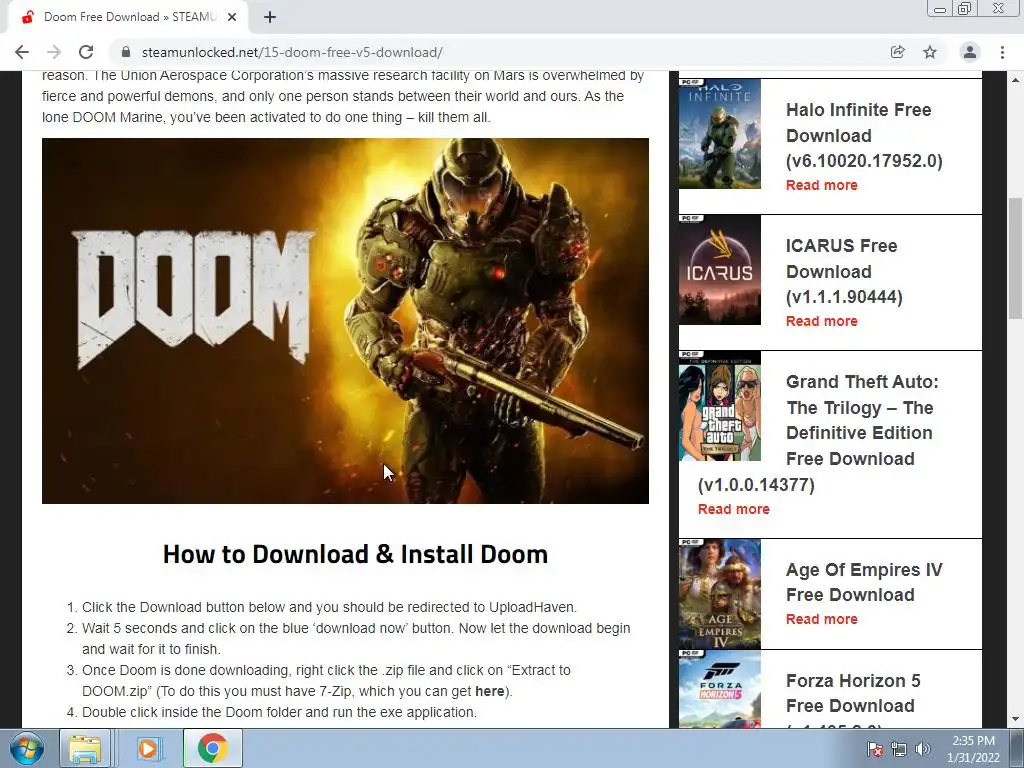Click the network tray icon
This screenshot has width=1024, height=768.
[899, 749]
